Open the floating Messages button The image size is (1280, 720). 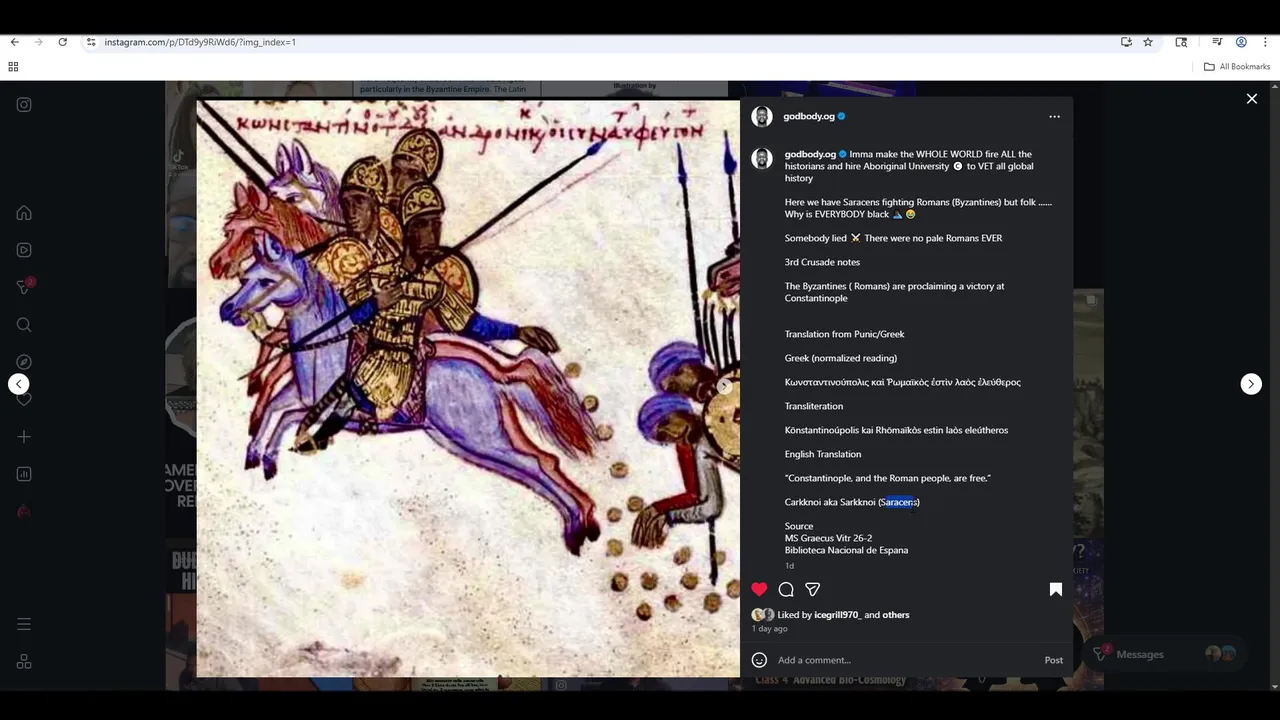1165,654
